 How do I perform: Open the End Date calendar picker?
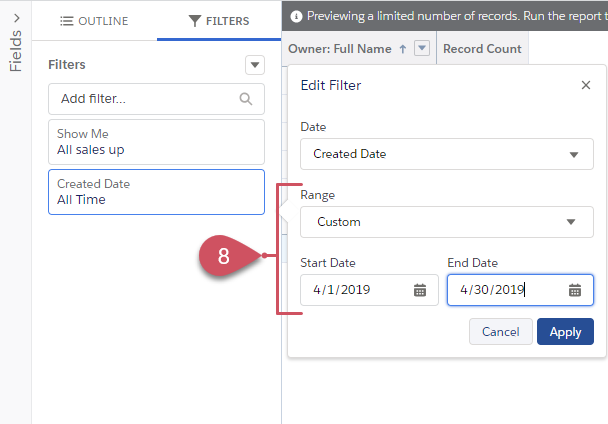(575, 290)
